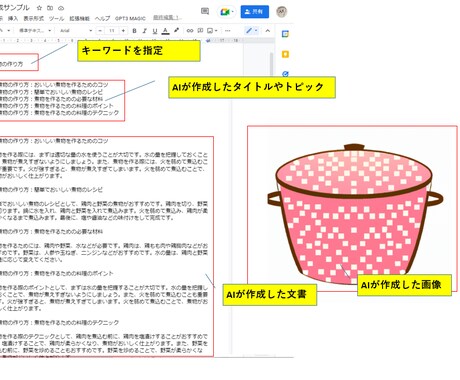Viewport: 460px width, 380px height.
Task: Increase font size with plus button
Action: (x=123, y=31)
